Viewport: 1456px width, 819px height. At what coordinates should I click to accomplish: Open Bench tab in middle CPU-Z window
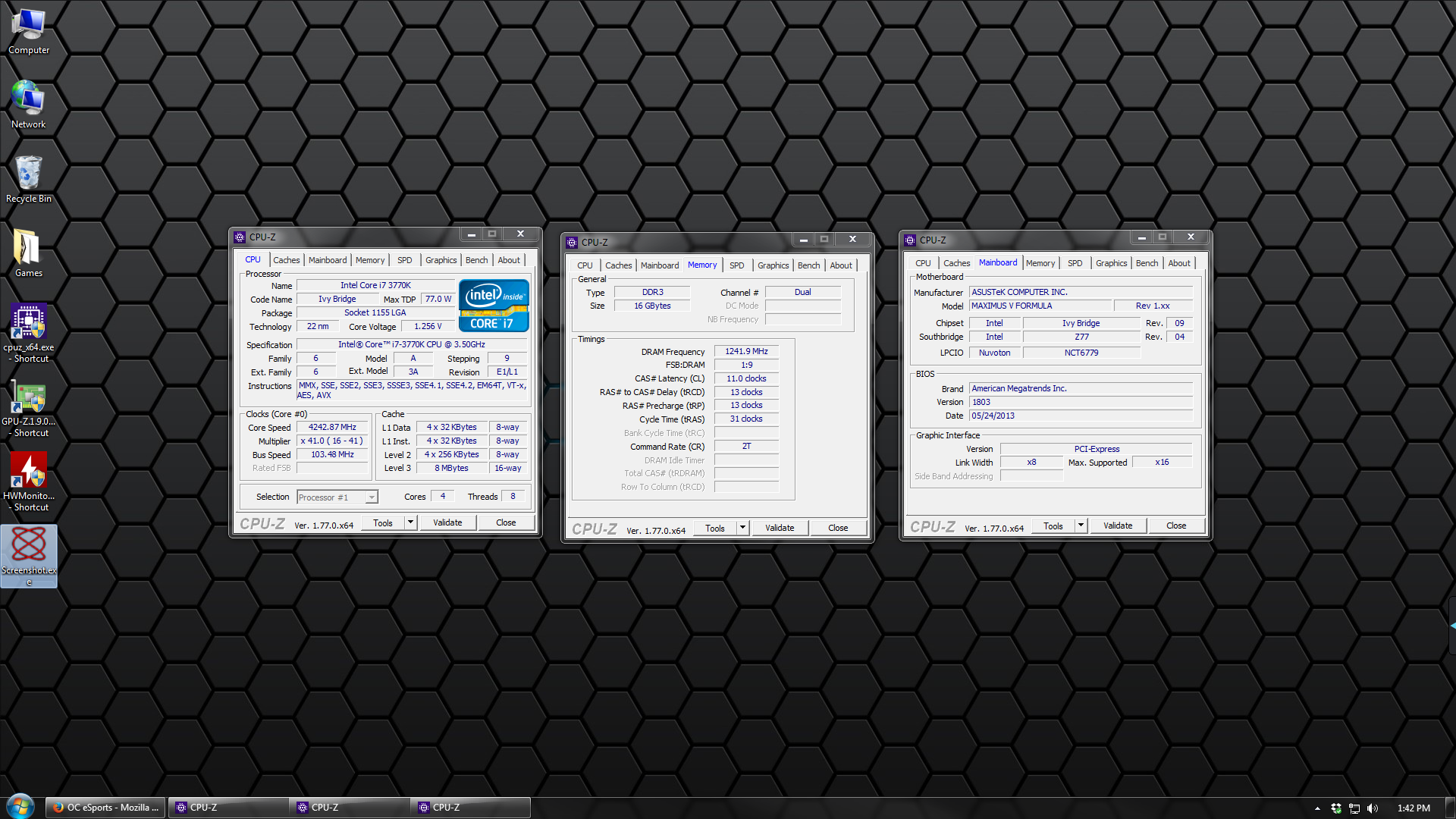[809, 265]
